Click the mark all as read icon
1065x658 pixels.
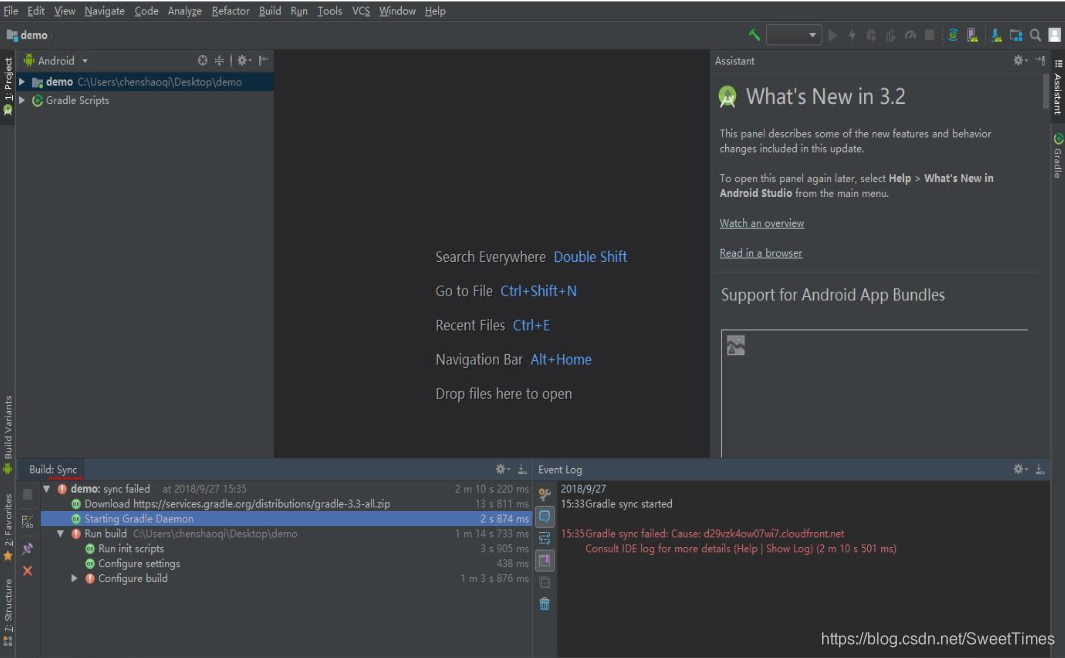tap(545, 582)
